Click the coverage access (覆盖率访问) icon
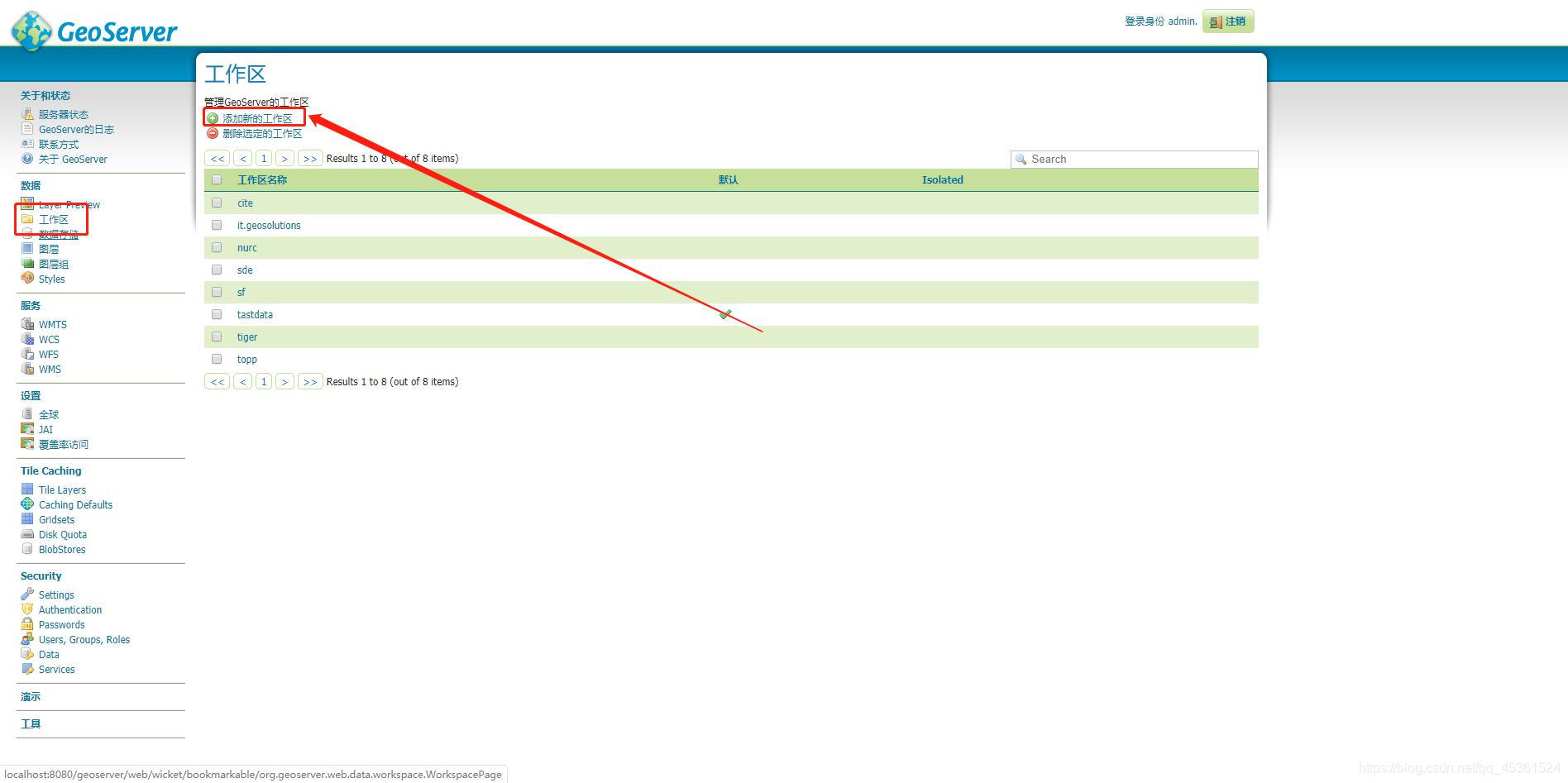 click(x=27, y=444)
